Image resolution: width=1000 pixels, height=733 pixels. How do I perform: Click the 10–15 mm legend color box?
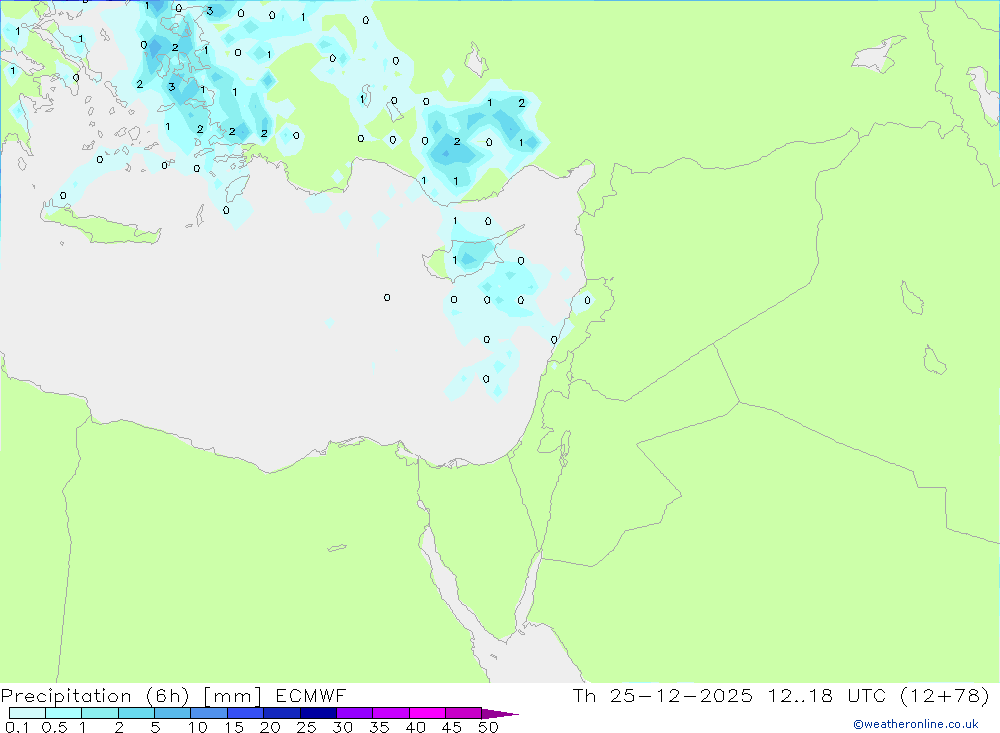[209, 713]
